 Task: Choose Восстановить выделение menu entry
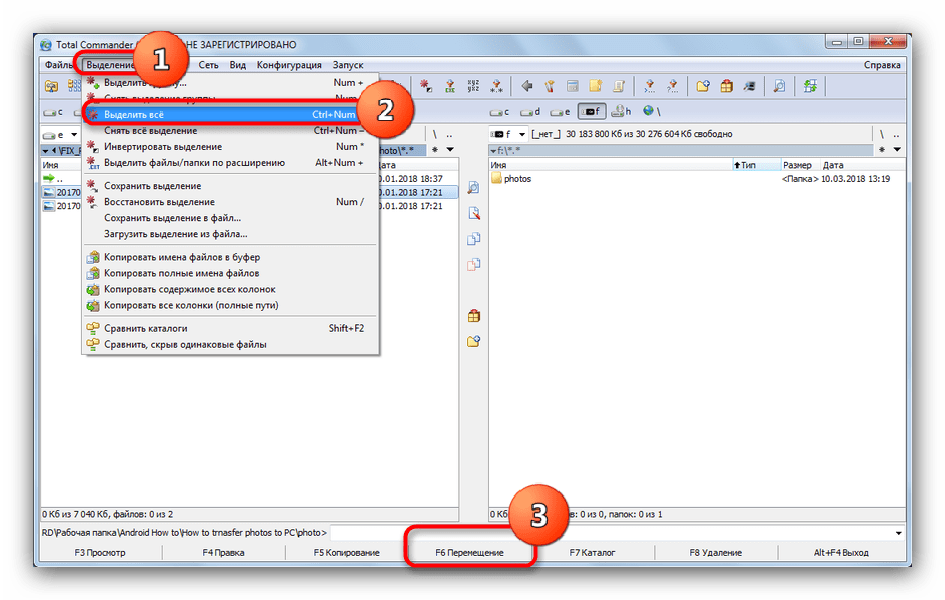230,202
